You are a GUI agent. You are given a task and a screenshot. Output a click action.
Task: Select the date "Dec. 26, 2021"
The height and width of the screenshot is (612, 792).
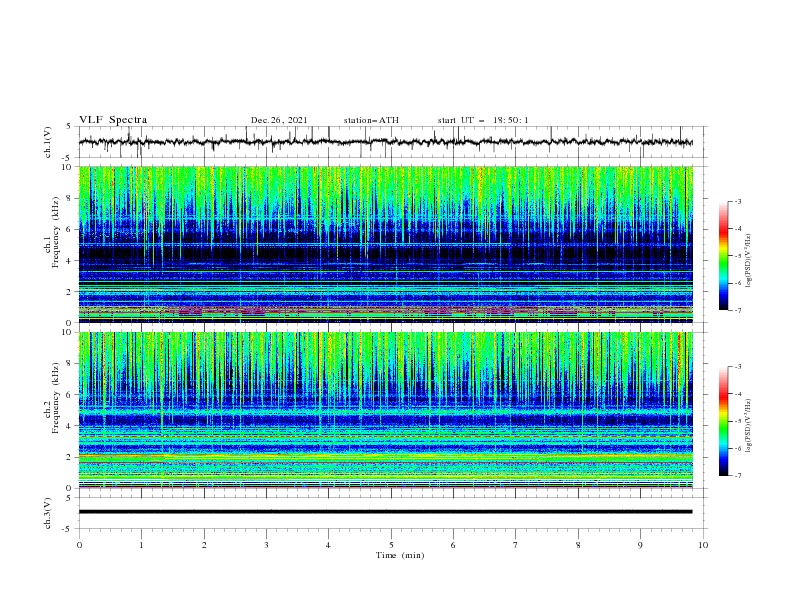tap(279, 120)
